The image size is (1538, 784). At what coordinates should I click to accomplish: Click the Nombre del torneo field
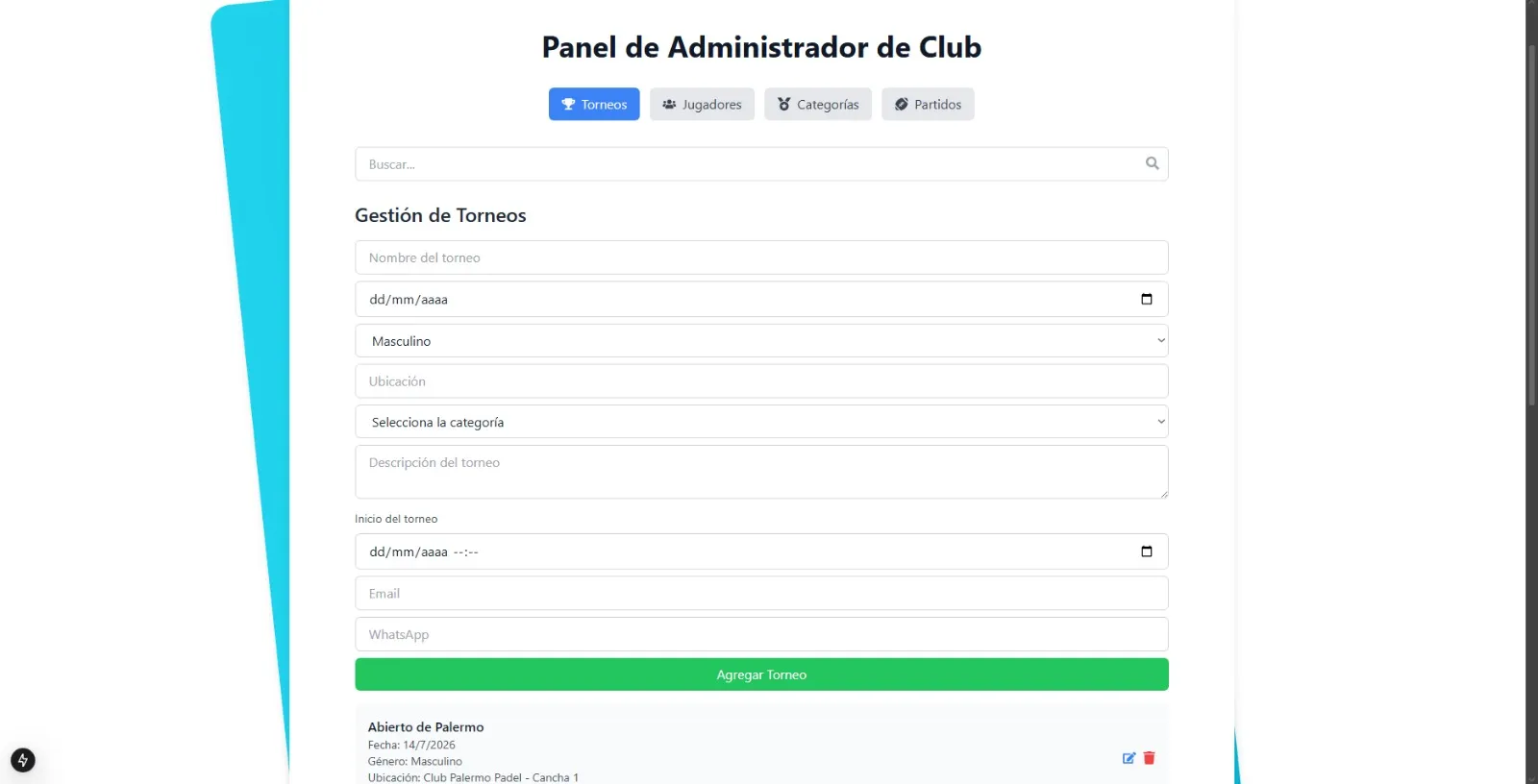coord(761,257)
